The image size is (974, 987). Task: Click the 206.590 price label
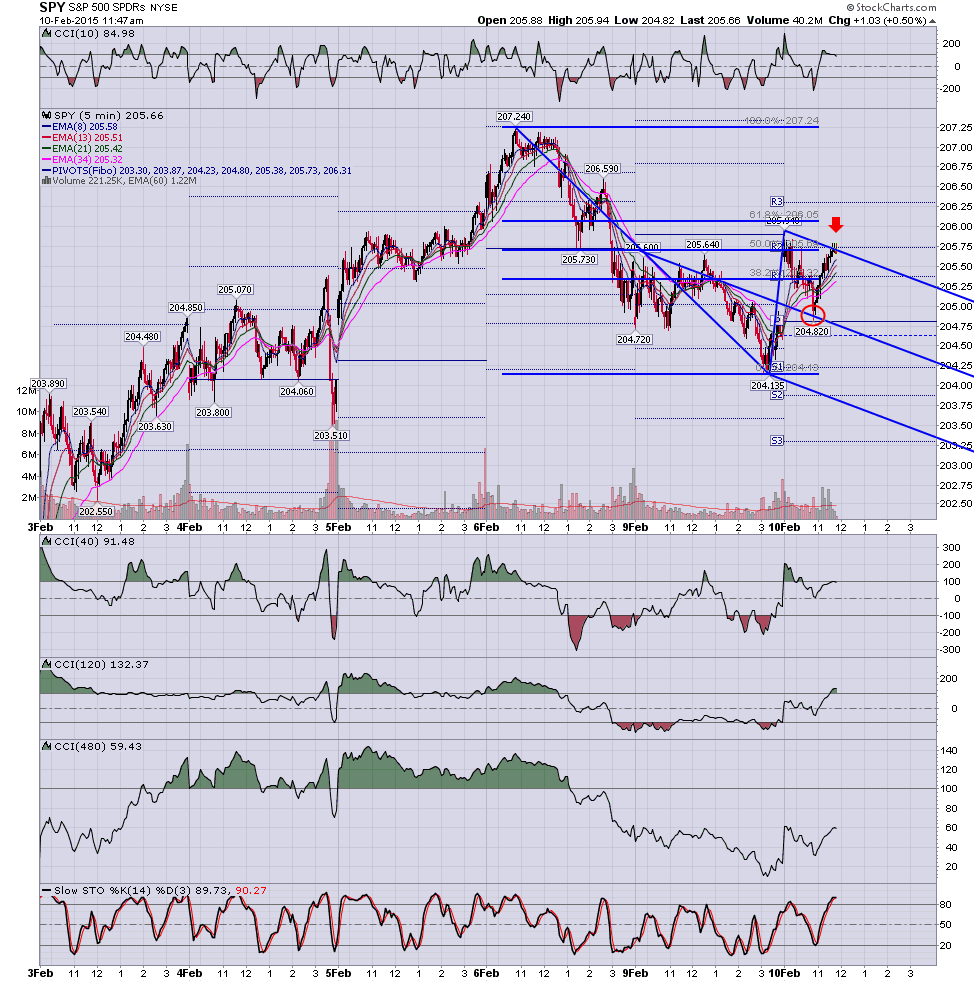click(x=602, y=169)
